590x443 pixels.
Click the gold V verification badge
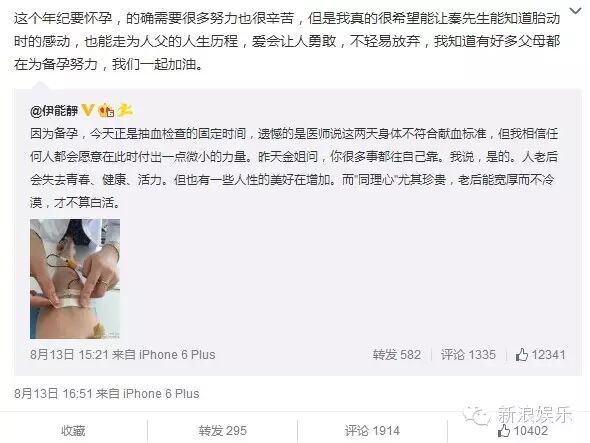88,110
